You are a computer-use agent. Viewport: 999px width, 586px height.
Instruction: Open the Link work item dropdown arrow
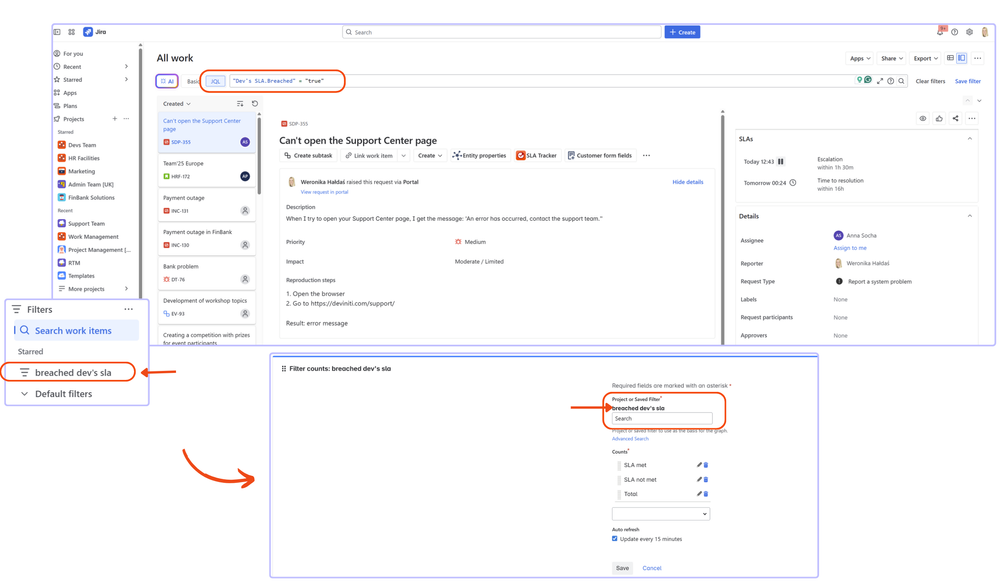click(x=403, y=155)
